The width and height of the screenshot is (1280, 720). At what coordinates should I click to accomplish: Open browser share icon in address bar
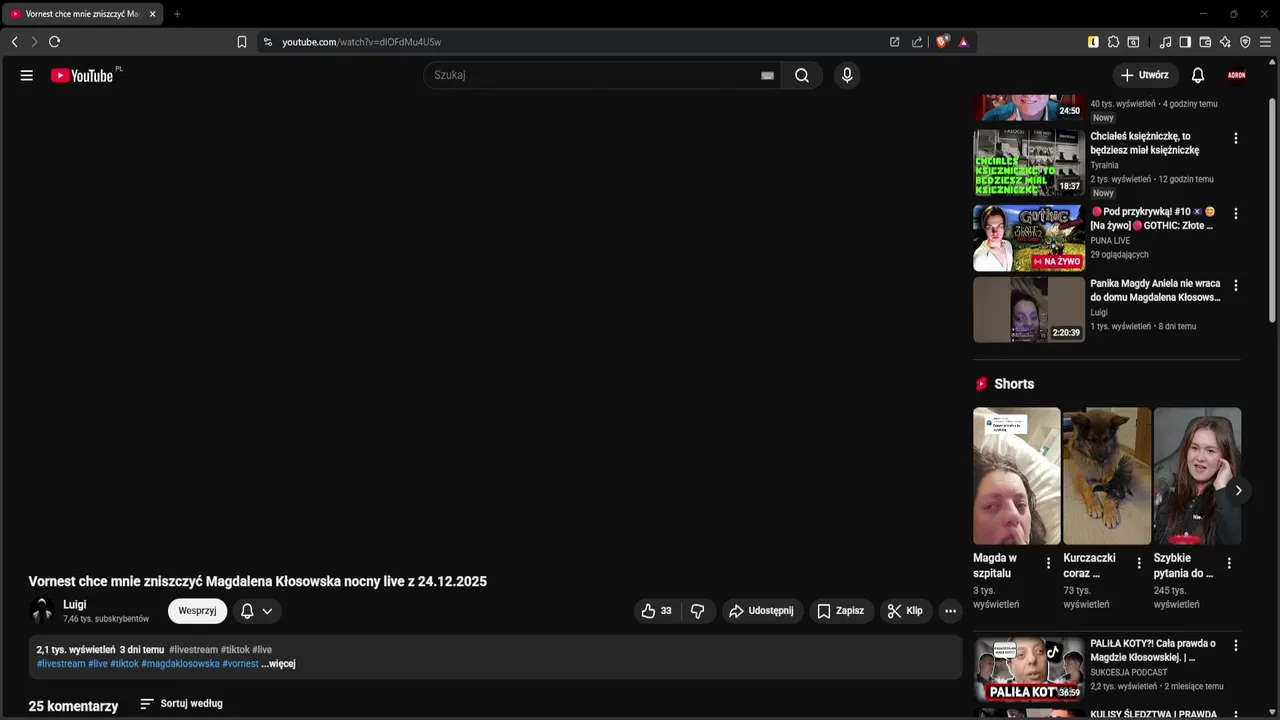[917, 42]
